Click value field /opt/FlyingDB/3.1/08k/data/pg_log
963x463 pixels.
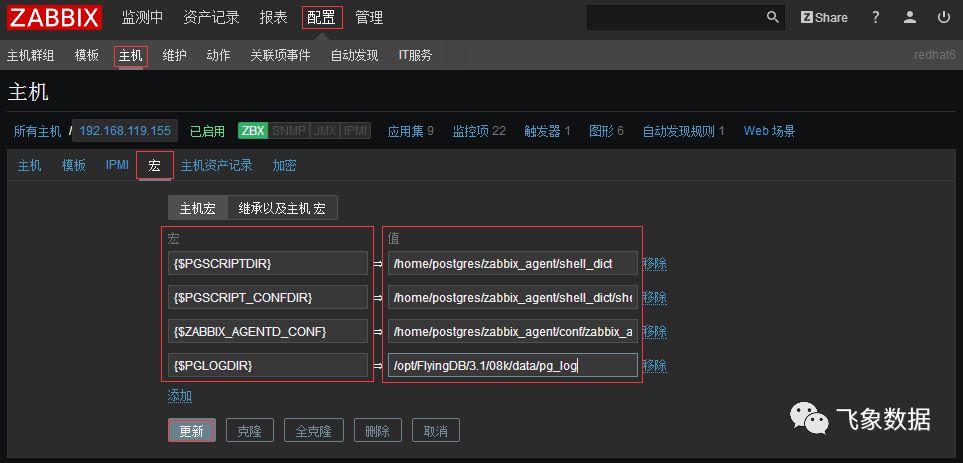coord(513,365)
